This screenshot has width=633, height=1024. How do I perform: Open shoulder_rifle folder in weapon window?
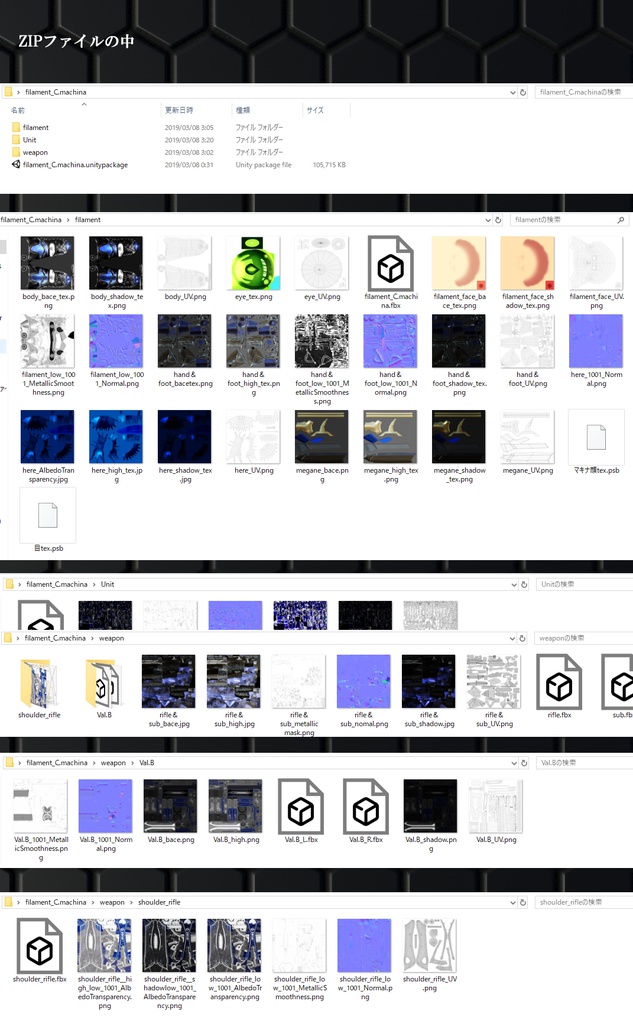[x=39, y=688]
